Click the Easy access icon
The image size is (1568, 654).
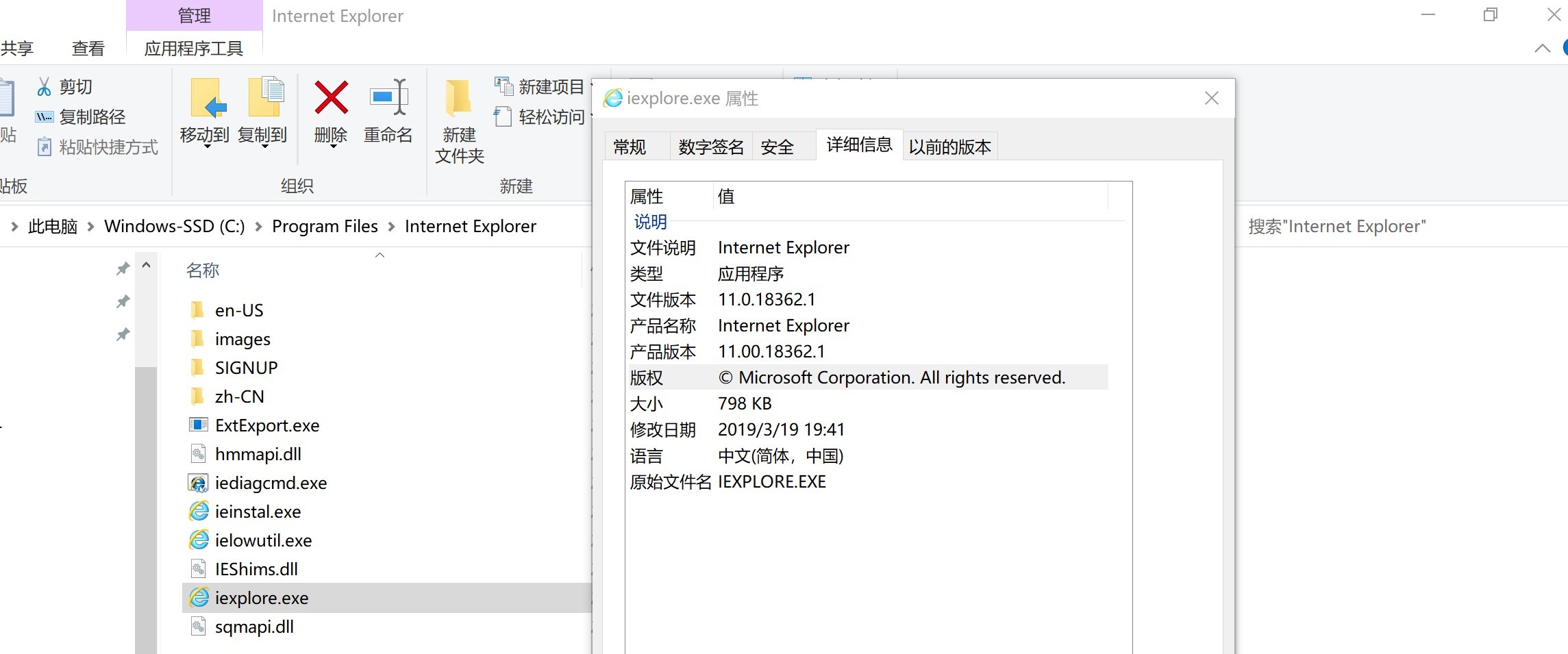pos(503,116)
